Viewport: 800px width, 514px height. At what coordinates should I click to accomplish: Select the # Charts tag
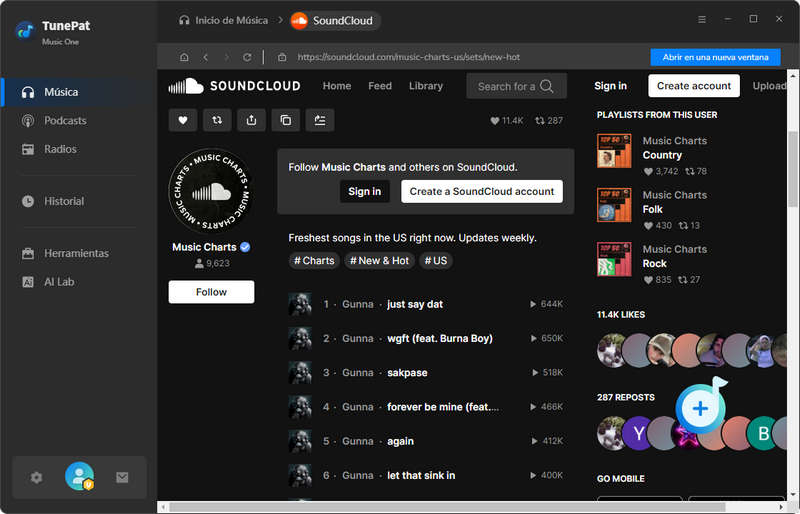[x=314, y=261]
